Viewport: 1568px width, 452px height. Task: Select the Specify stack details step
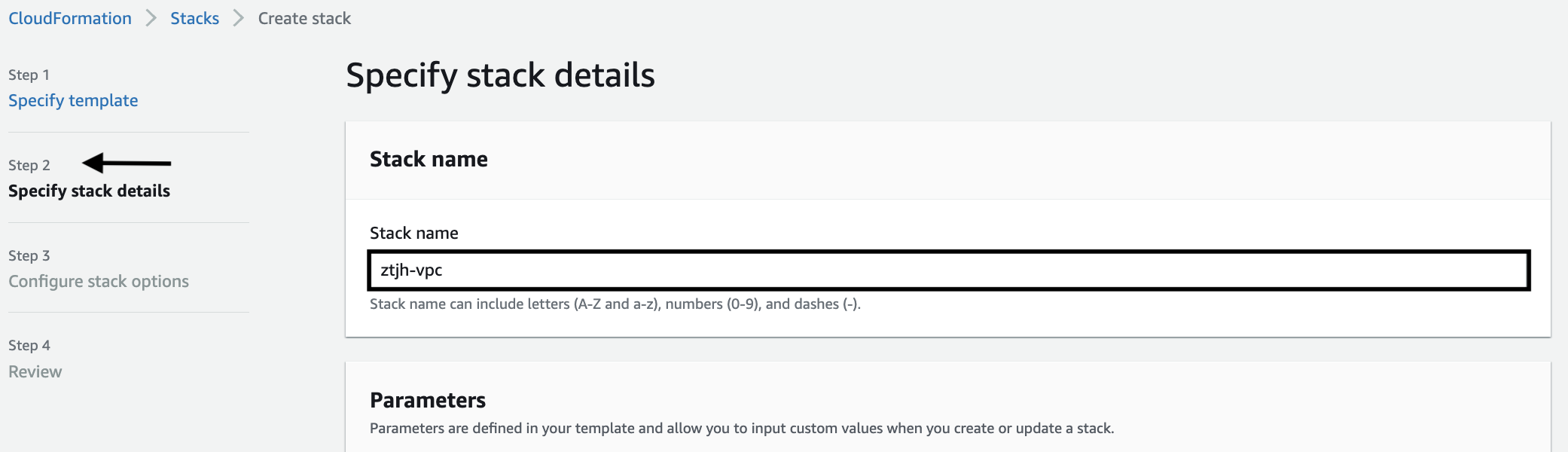click(x=89, y=191)
